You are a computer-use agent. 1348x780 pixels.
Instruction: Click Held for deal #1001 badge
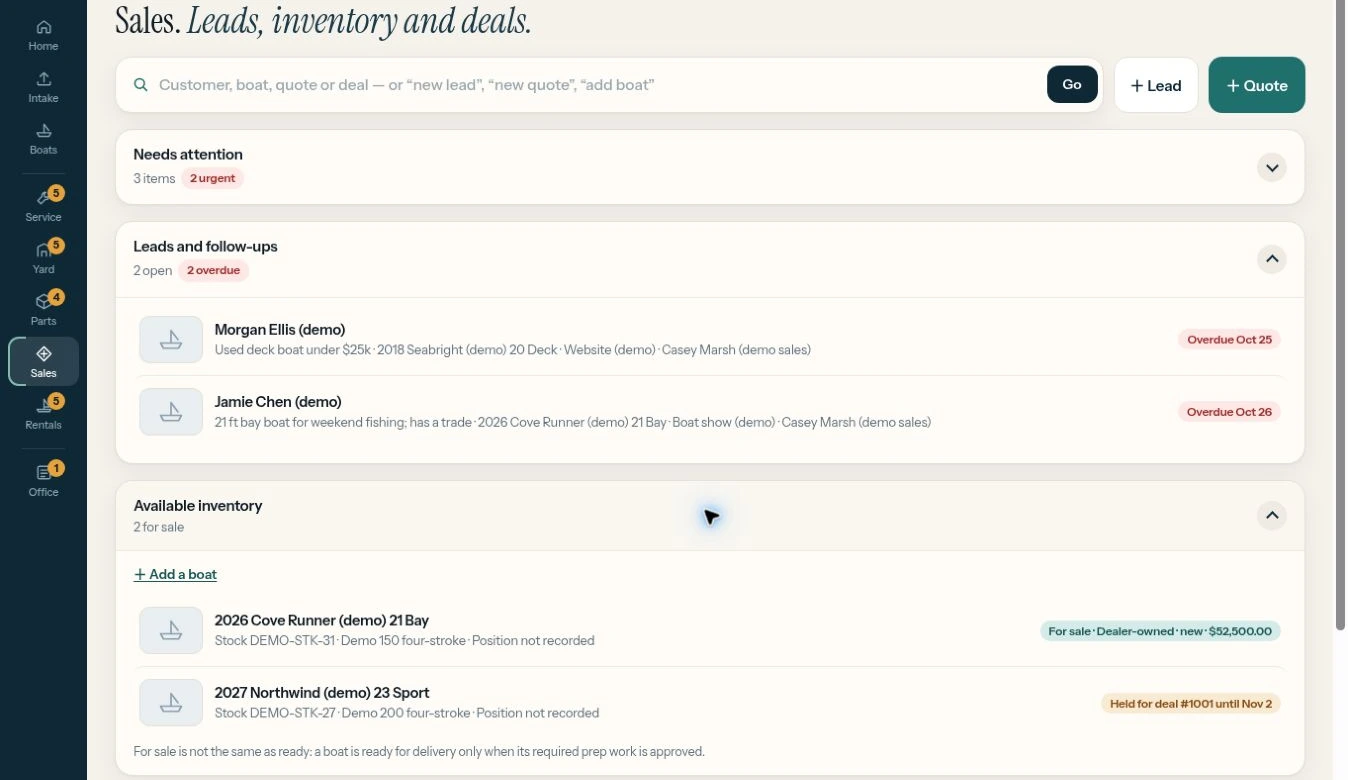pyautogui.click(x=1191, y=704)
